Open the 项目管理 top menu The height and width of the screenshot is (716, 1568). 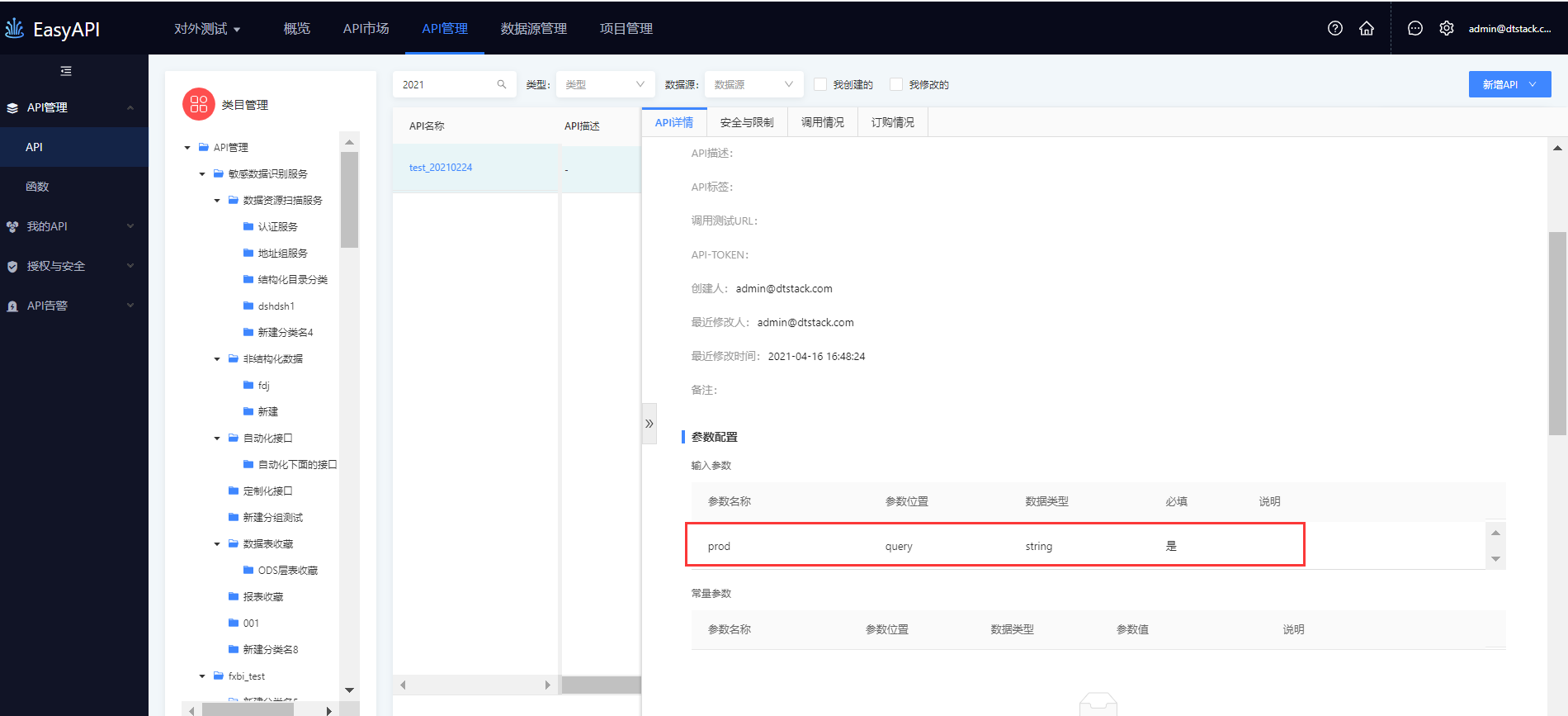626,29
